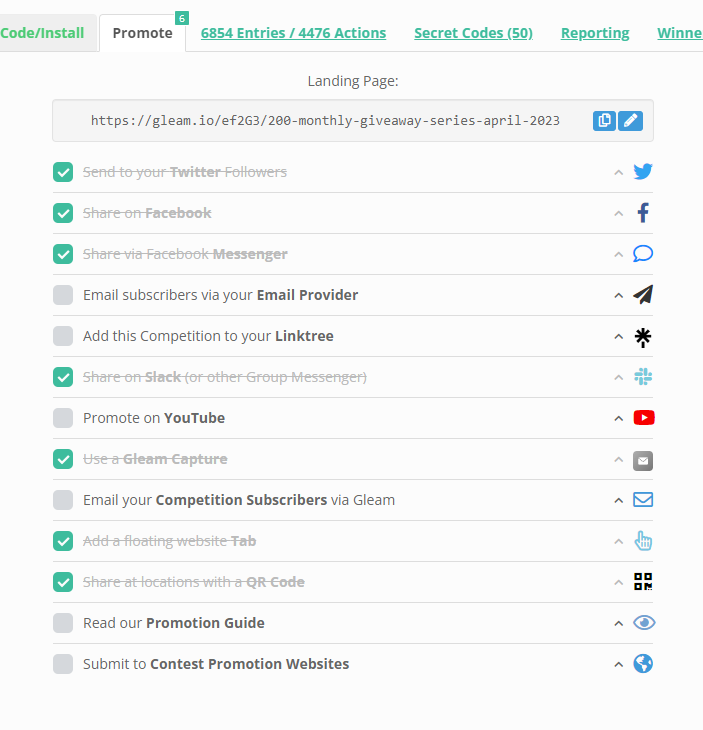Click the Facebook f icon
This screenshot has width=703, height=730.
pyautogui.click(x=643, y=213)
